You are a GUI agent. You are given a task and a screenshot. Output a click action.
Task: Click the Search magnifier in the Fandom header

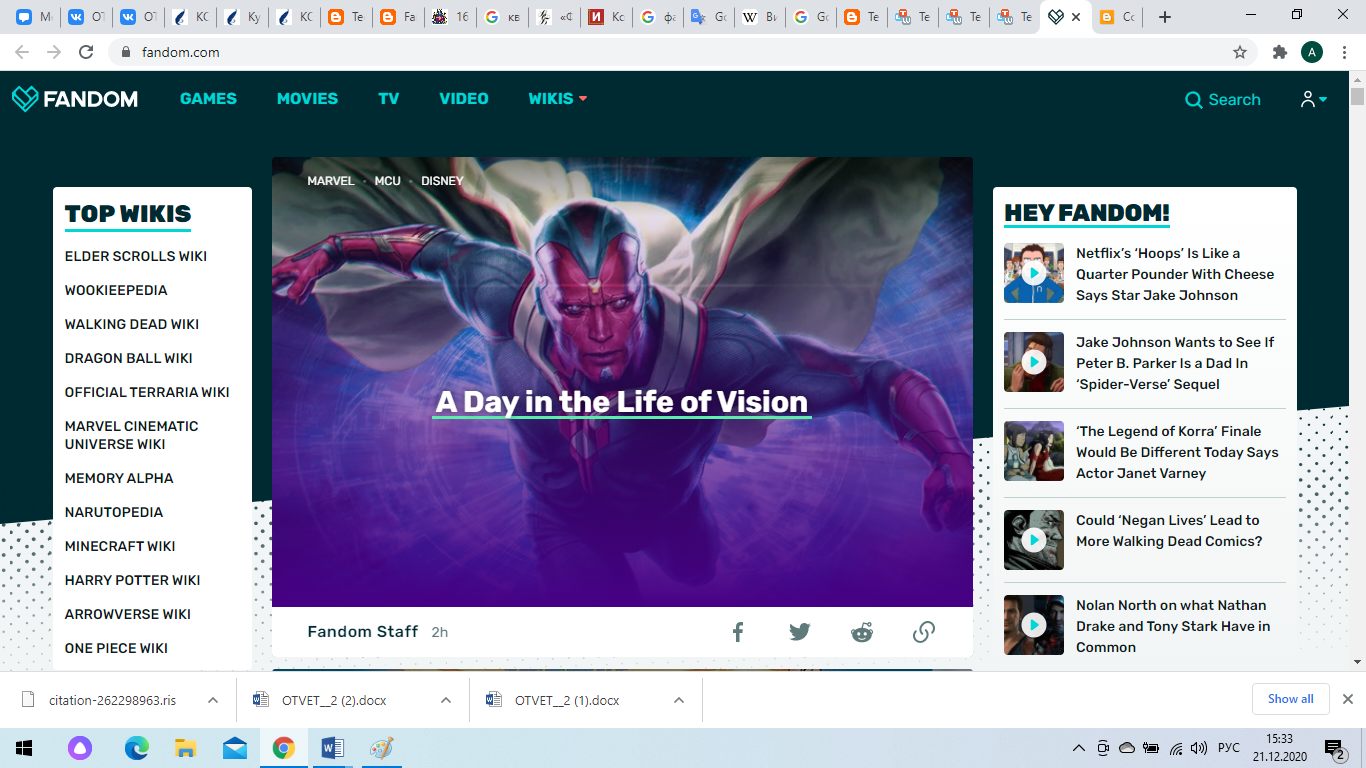[x=1193, y=100]
